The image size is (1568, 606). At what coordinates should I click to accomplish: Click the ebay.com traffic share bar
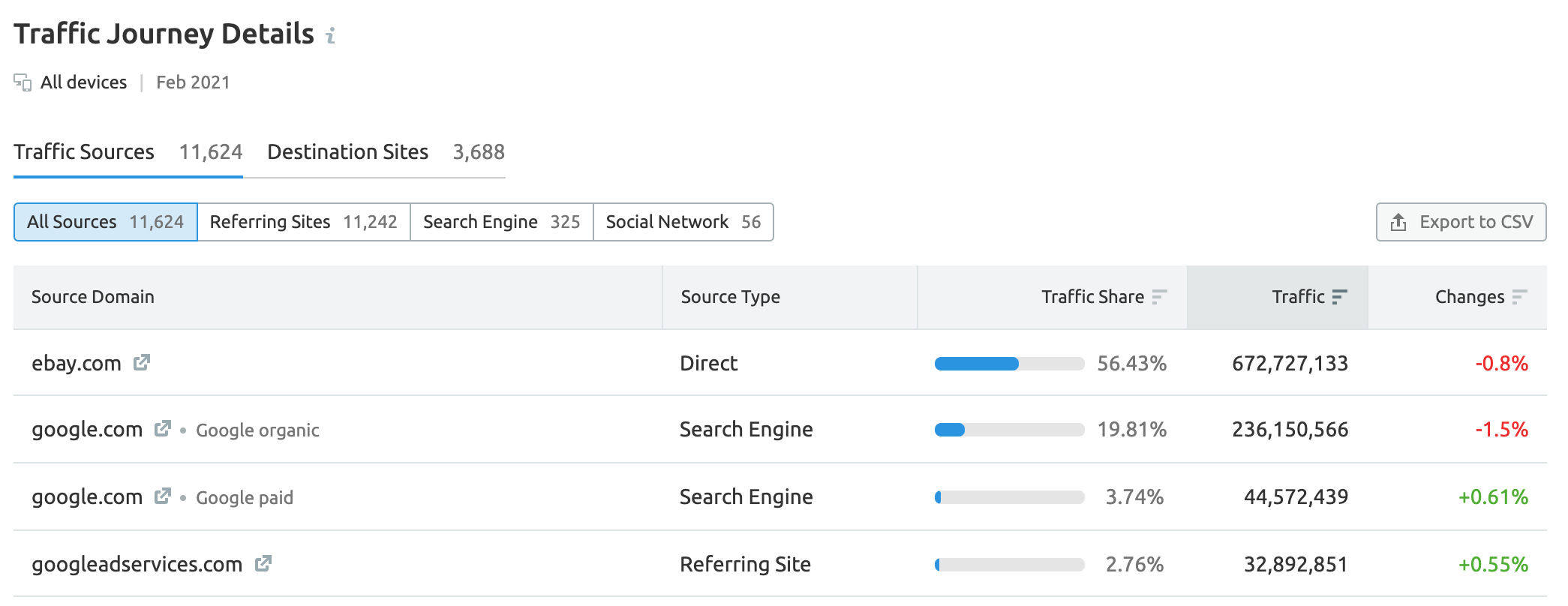coord(1009,364)
